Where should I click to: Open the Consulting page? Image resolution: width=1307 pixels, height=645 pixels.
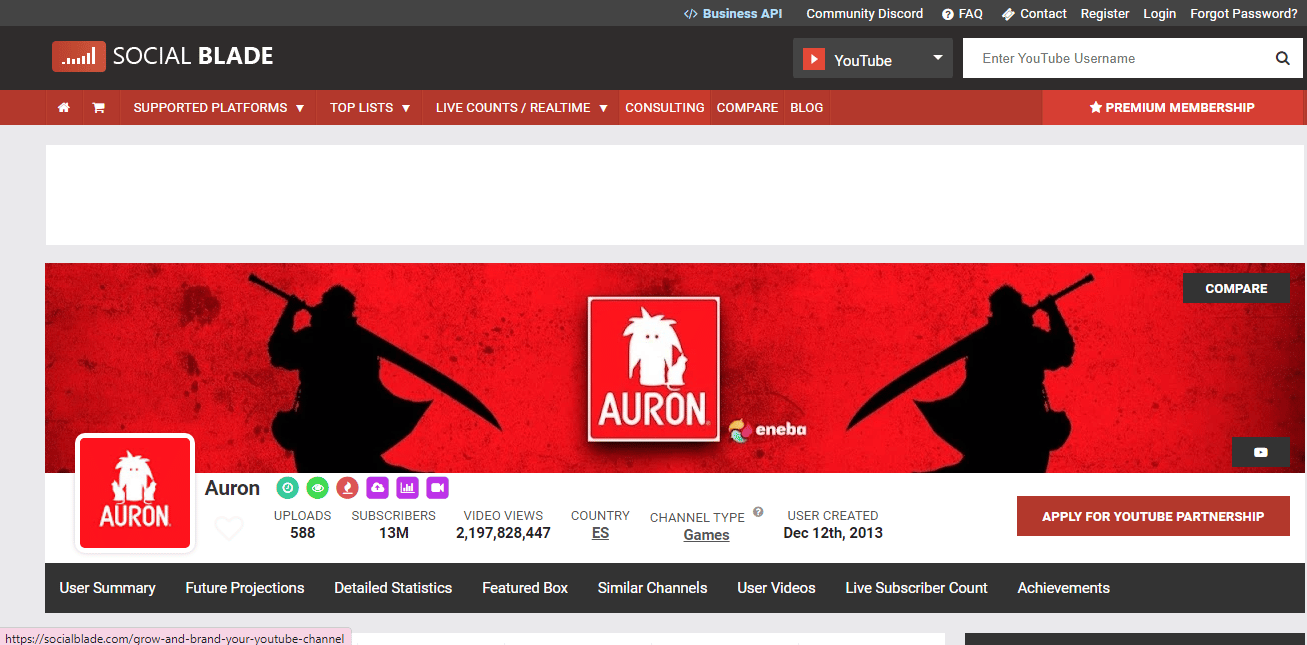click(x=665, y=108)
